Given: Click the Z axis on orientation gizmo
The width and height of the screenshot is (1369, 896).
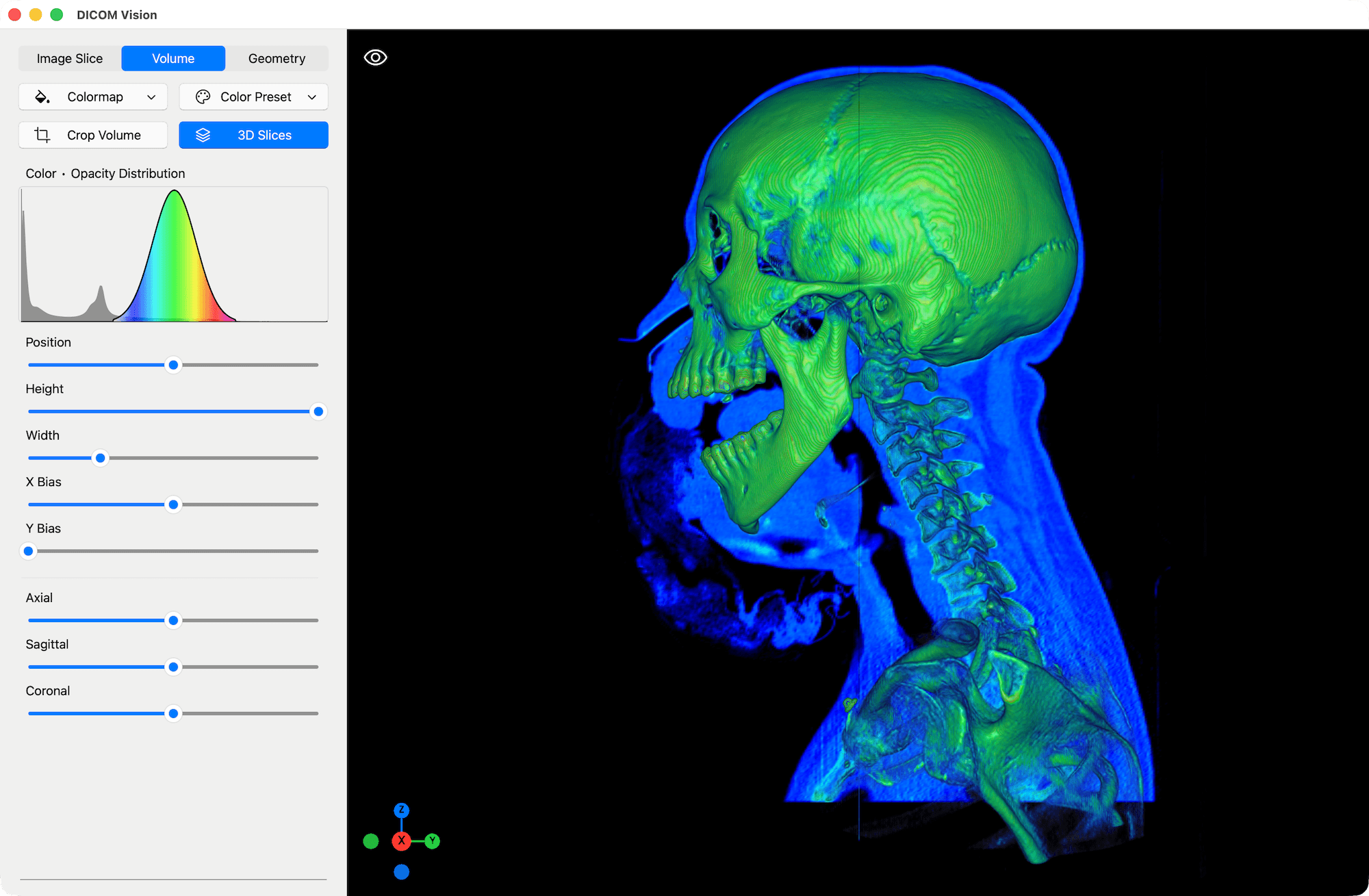Looking at the screenshot, I should point(401,810).
